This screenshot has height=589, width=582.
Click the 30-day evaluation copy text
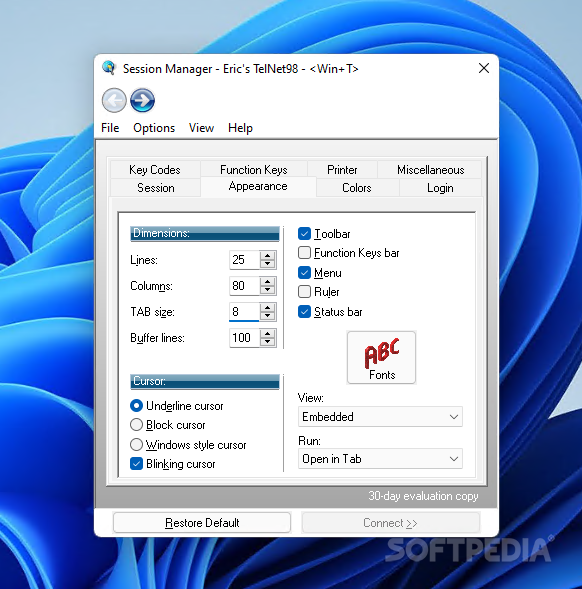pos(423,496)
